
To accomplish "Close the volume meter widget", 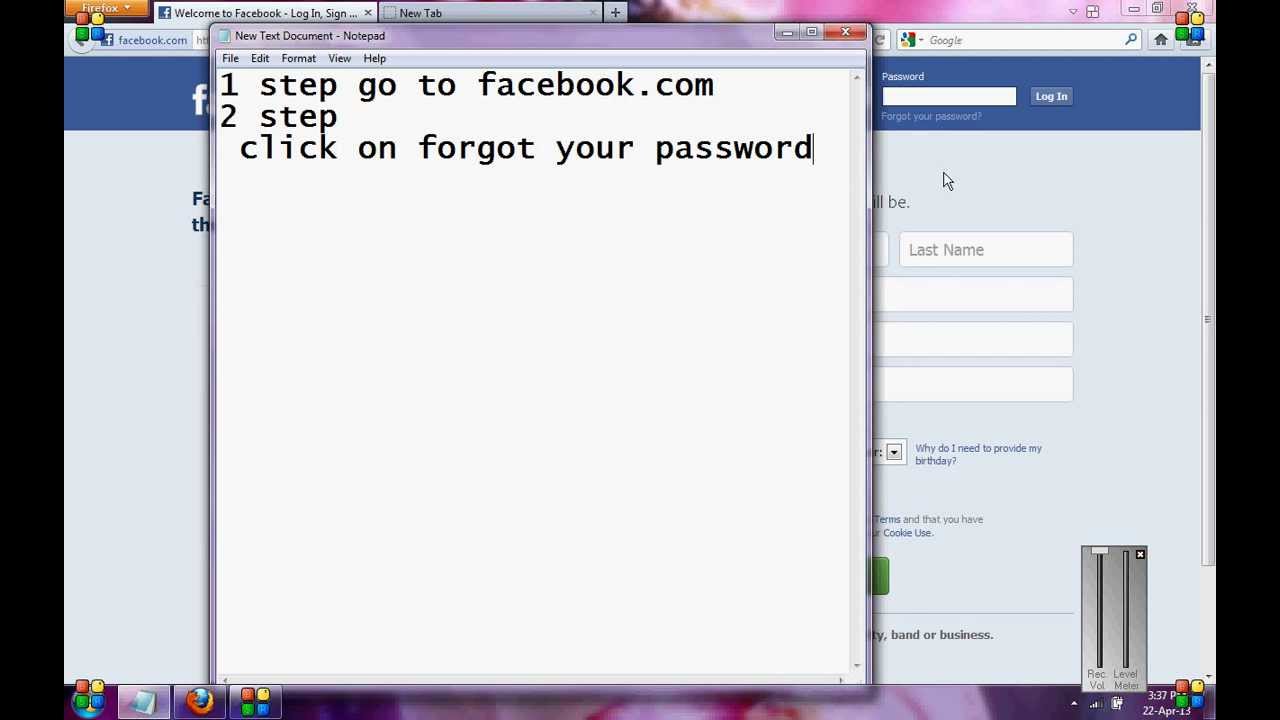I will (1140, 554).
